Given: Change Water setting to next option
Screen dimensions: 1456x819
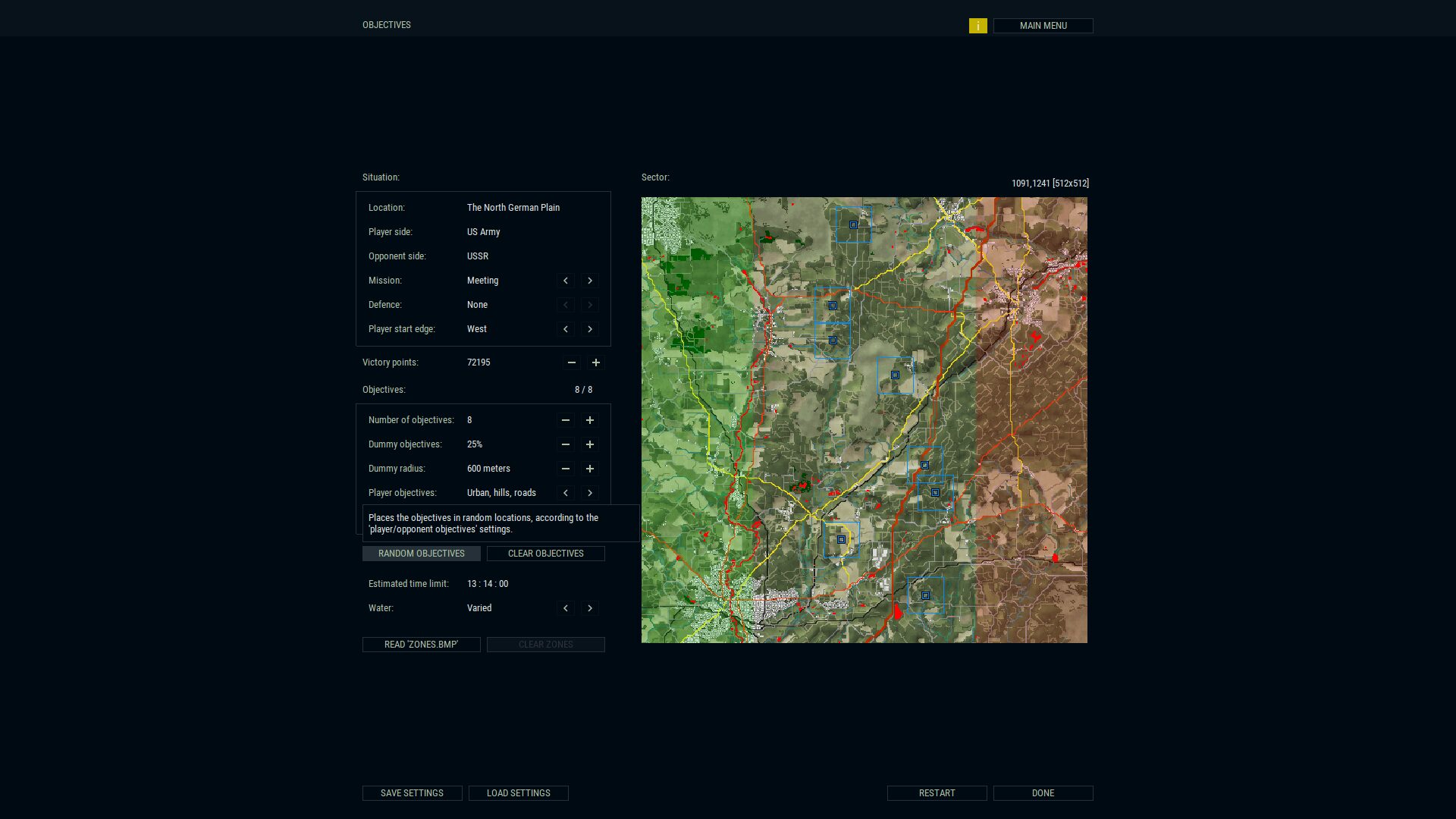Looking at the screenshot, I should click(589, 608).
